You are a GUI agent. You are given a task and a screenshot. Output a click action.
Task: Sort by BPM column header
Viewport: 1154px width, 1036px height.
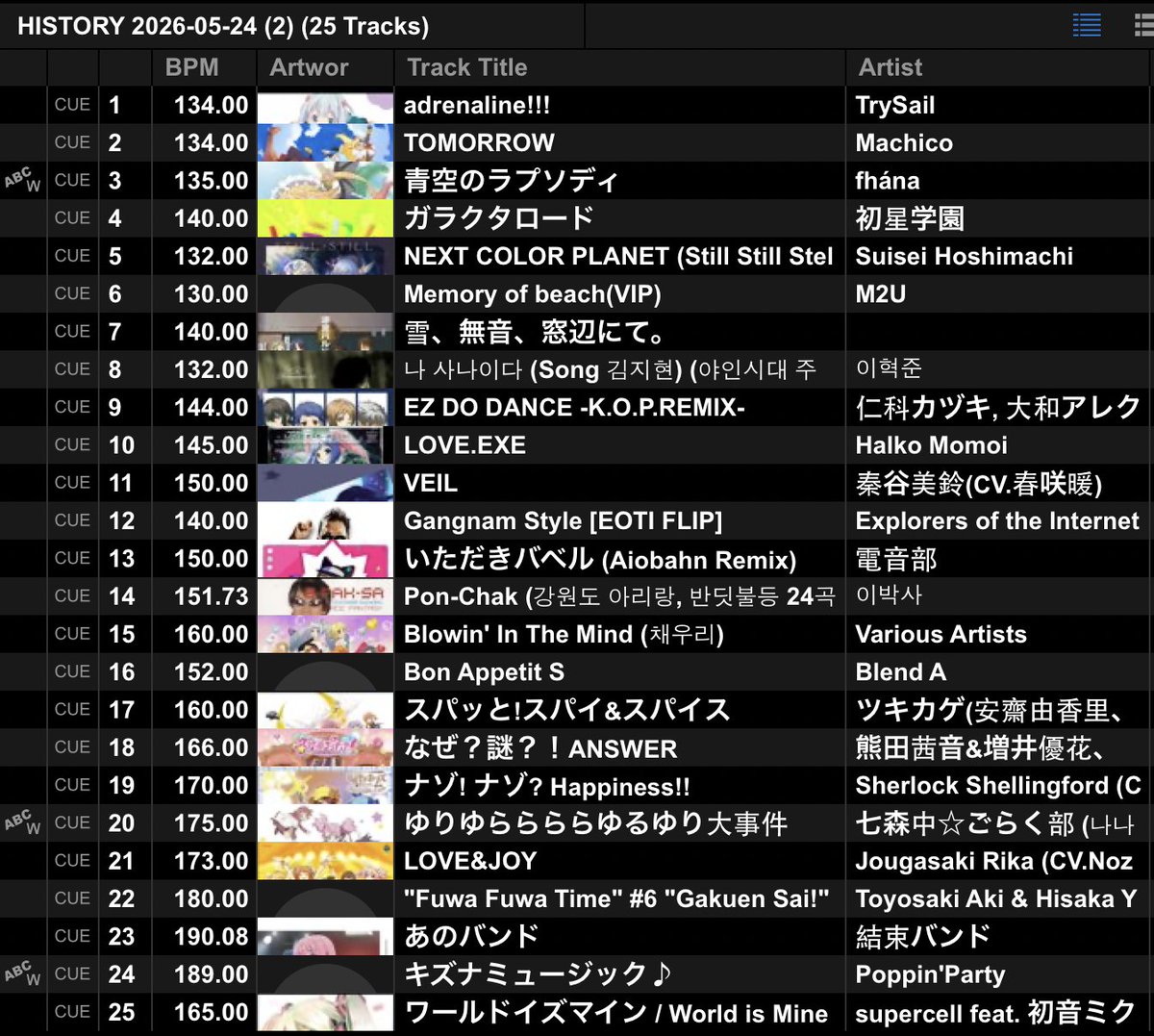click(192, 67)
